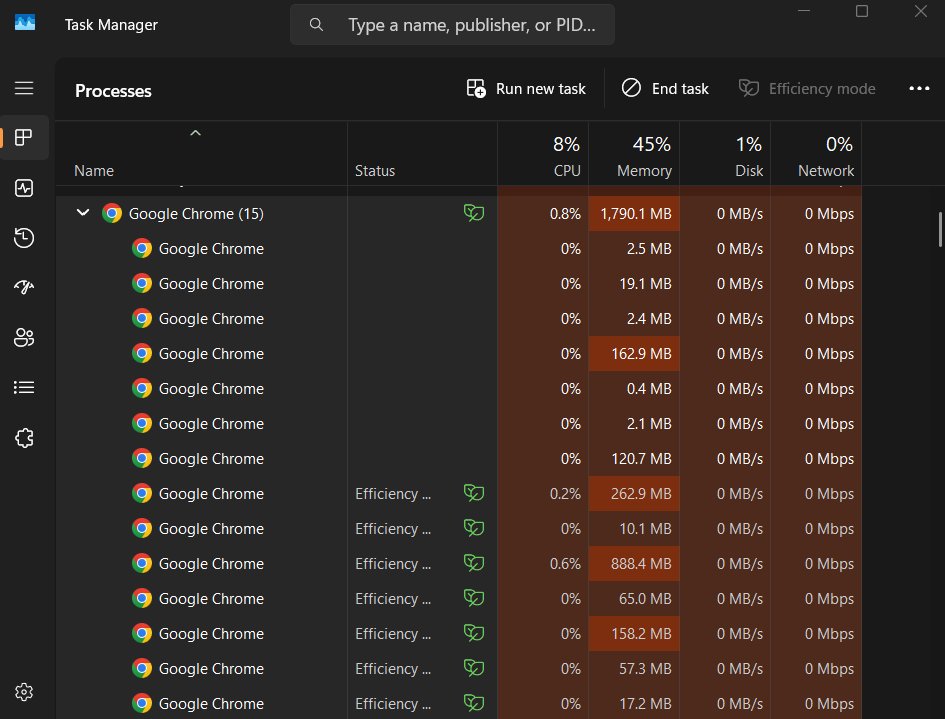Open Startup apps in sidebar
Image resolution: width=945 pixels, height=719 pixels.
pos(24,287)
